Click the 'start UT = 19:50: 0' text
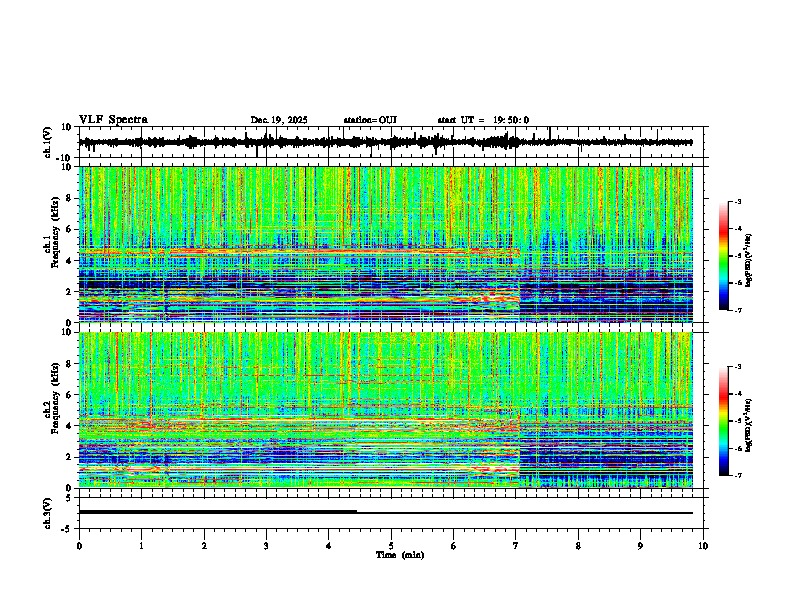The width and height of the screenshot is (792, 612). click(483, 120)
